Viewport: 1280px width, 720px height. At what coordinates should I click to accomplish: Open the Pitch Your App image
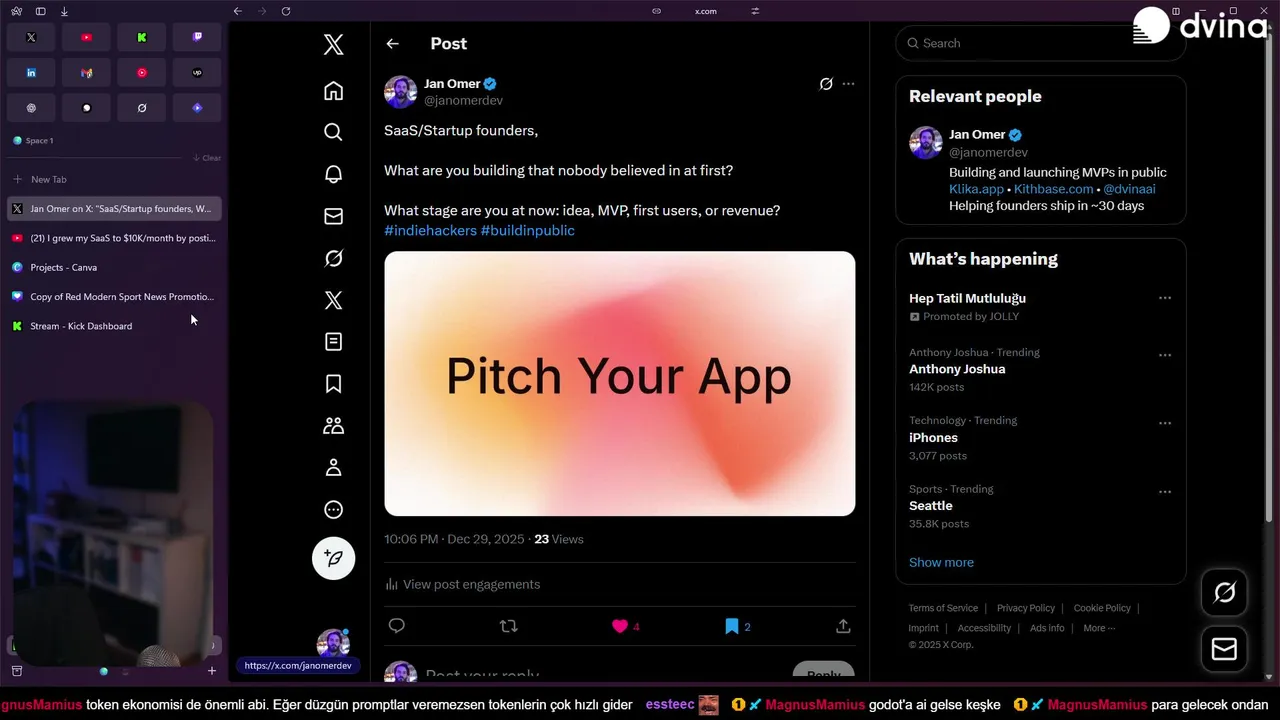(620, 384)
